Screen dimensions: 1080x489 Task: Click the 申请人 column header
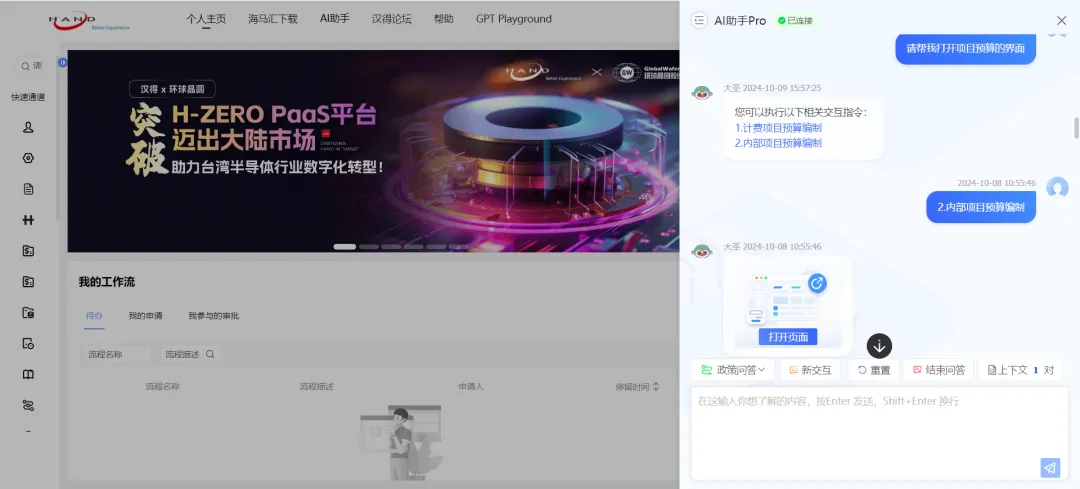pos(471,387)
